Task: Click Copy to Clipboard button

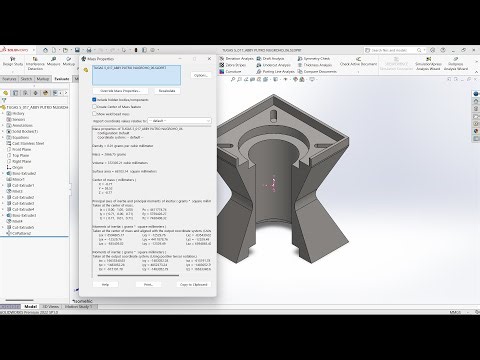Action: (x=194, y=284)
